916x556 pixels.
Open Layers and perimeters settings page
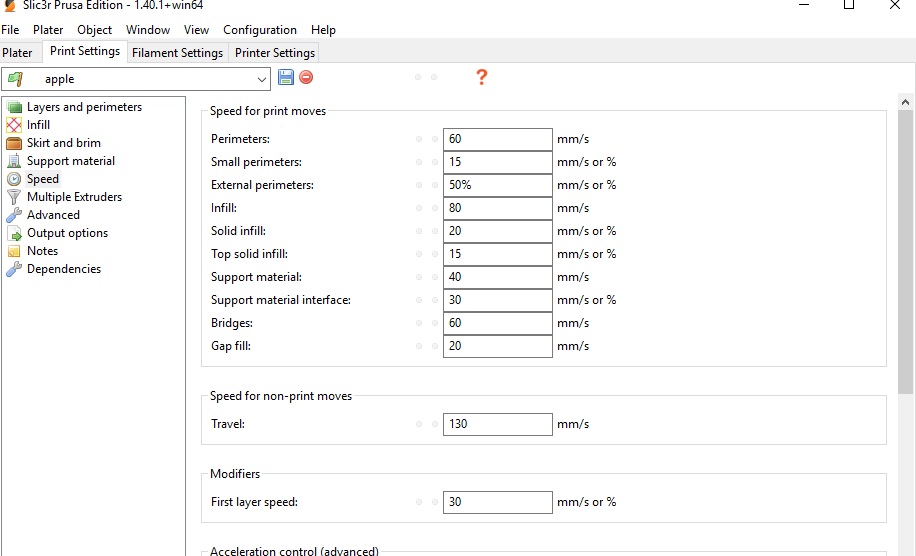84,107
